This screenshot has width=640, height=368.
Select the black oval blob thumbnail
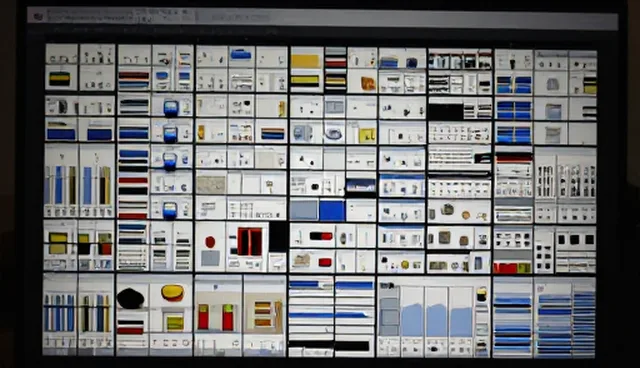tap(131, 298)
